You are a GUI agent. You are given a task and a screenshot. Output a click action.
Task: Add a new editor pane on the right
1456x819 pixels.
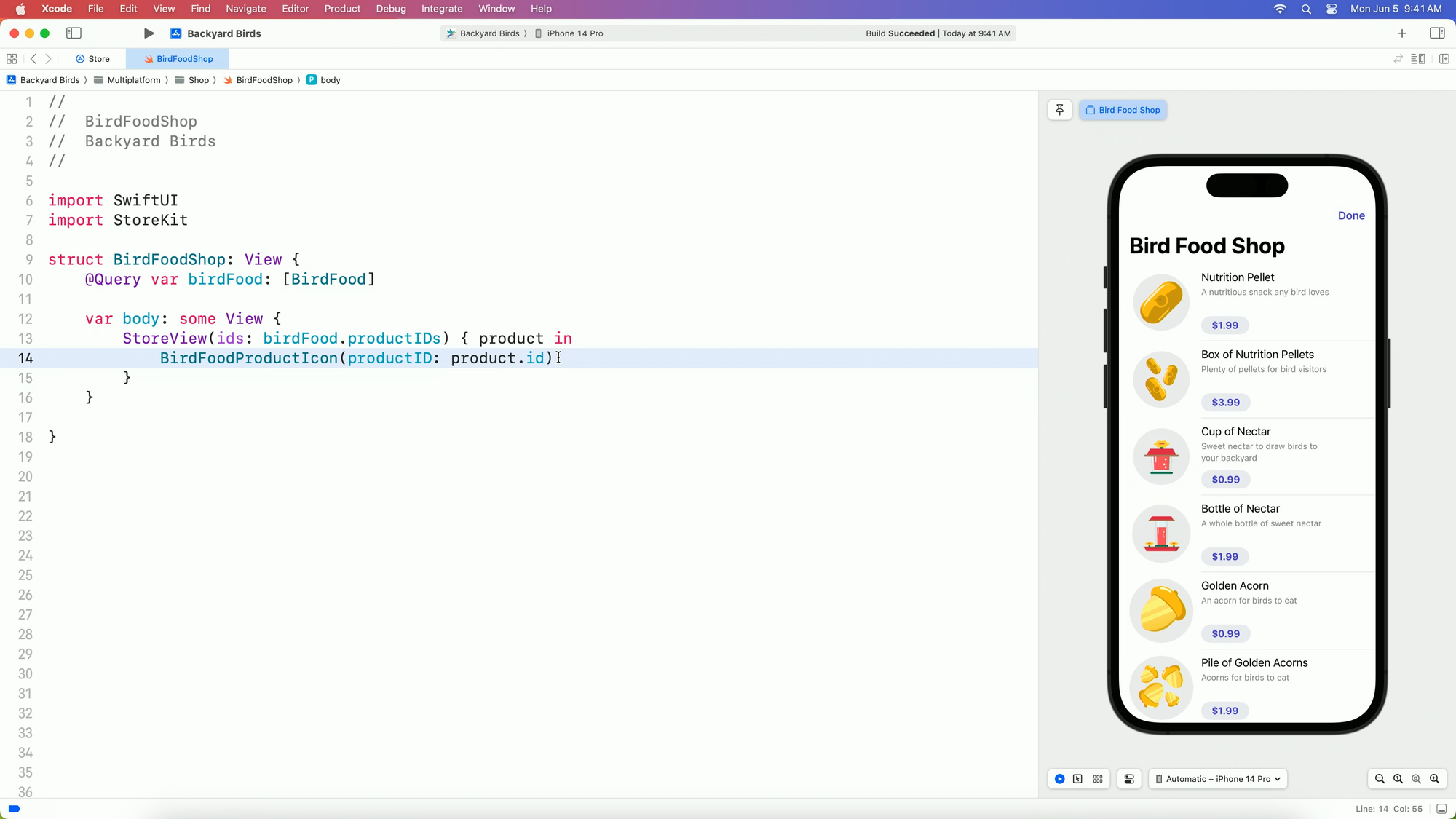(1444, 59)
